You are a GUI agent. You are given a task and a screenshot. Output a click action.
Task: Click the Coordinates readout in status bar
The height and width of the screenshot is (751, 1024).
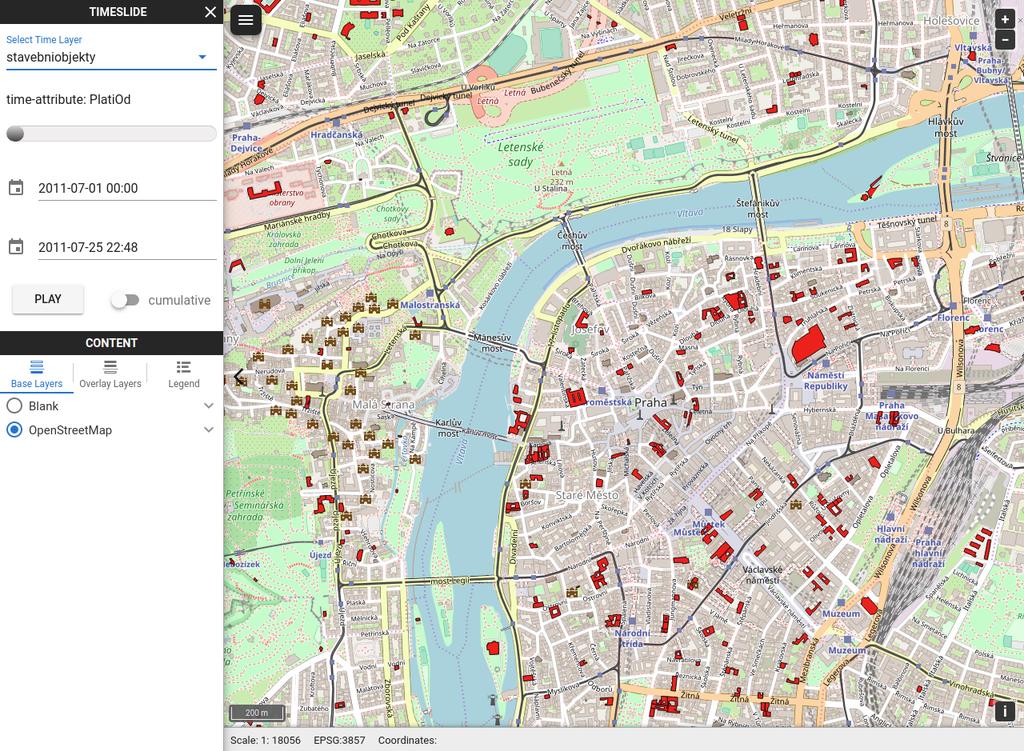coord(407,740)
